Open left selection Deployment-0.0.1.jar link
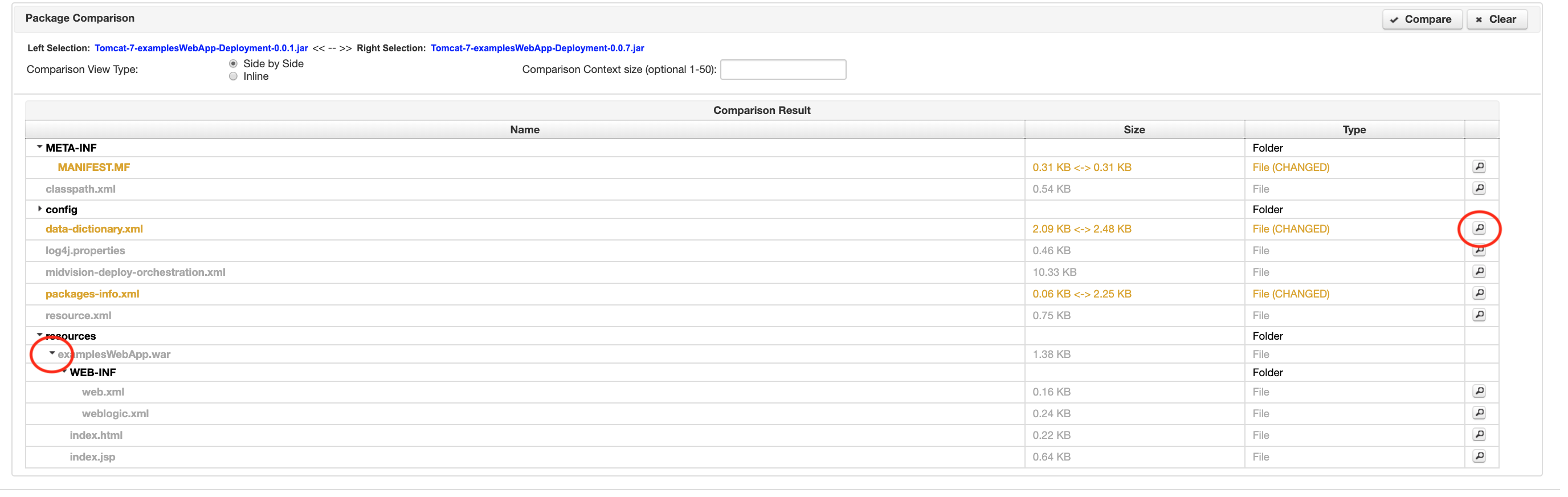1568x497 pixels. (x=202, y=48)
